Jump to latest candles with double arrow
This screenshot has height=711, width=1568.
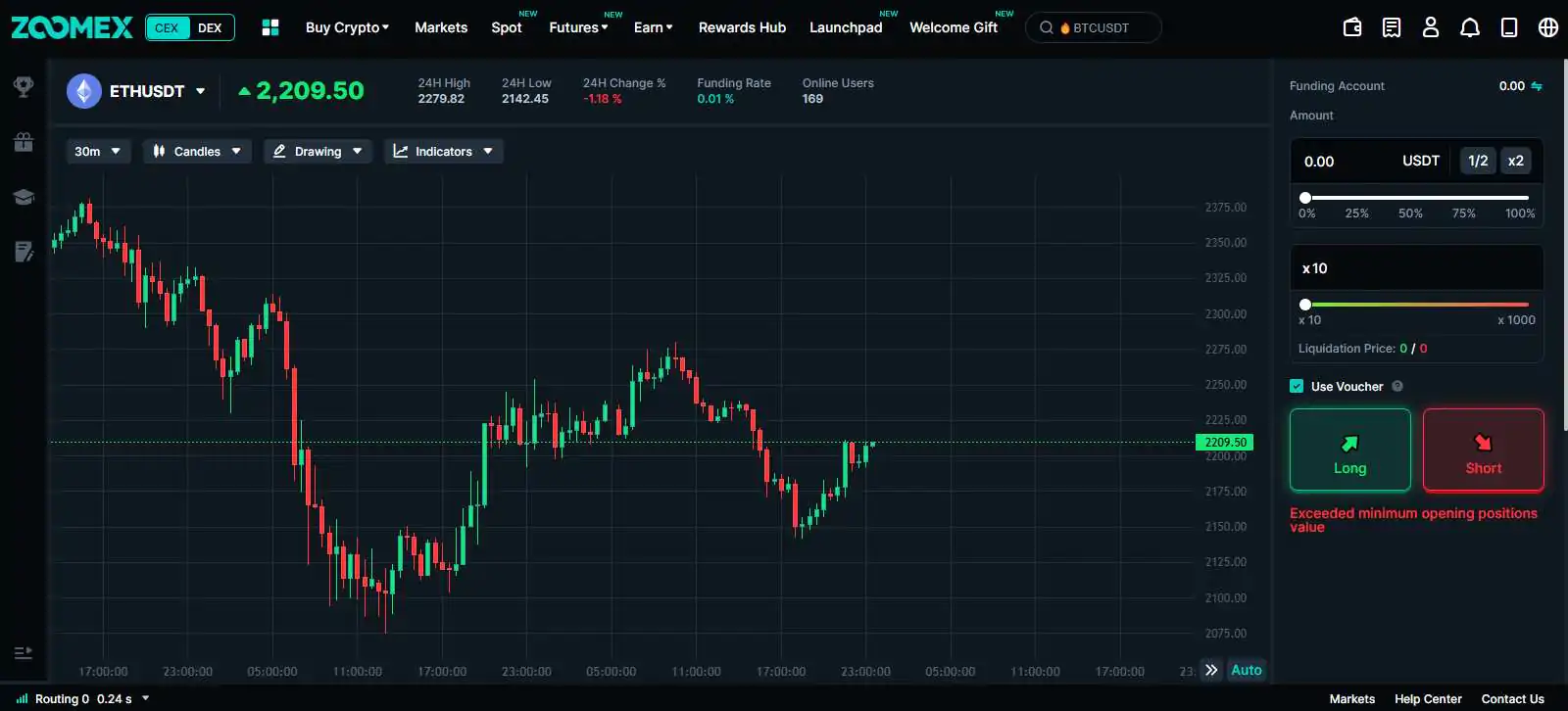tap(1211, 670)
